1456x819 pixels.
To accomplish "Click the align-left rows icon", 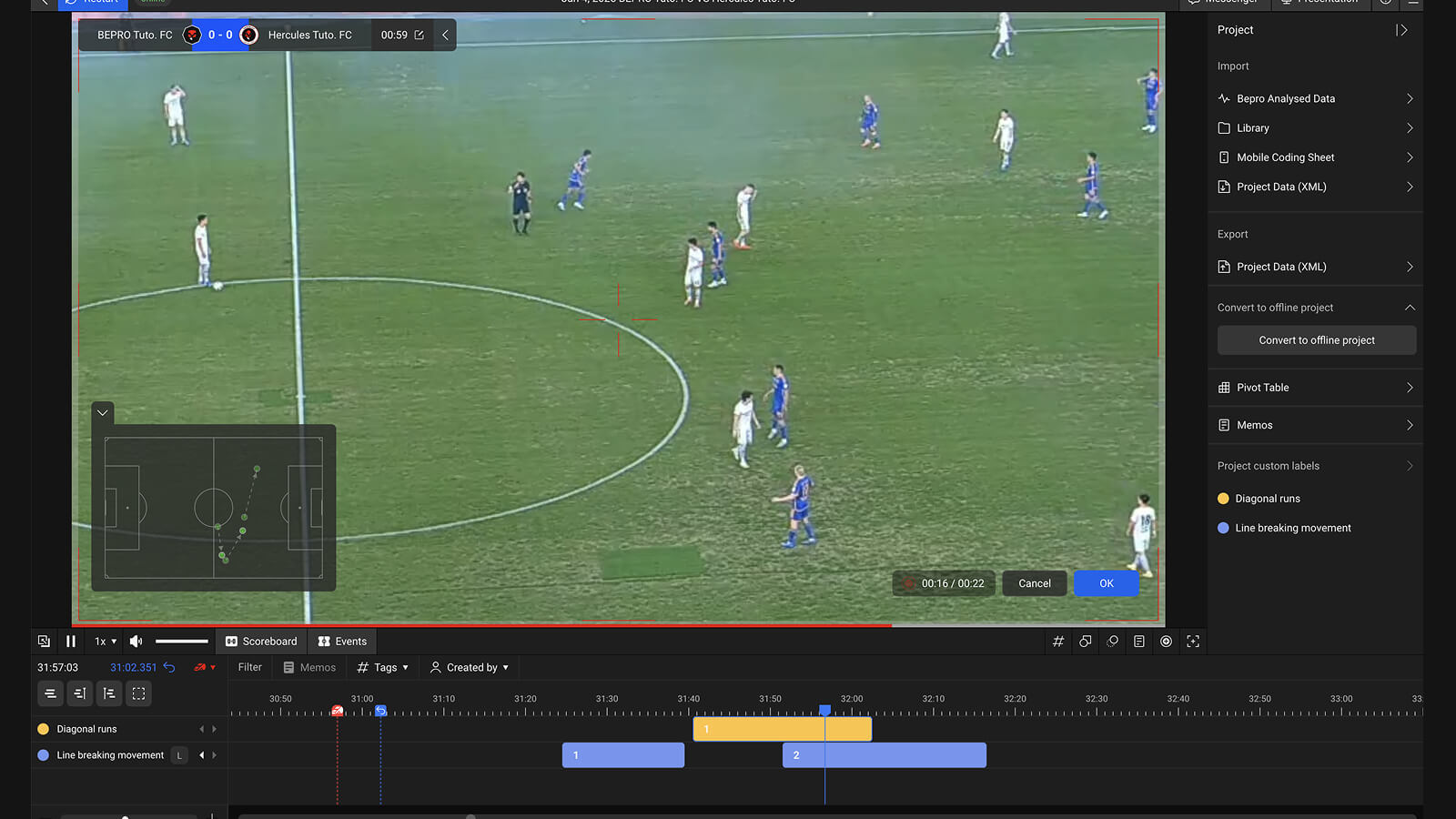I will click(109, 693).
